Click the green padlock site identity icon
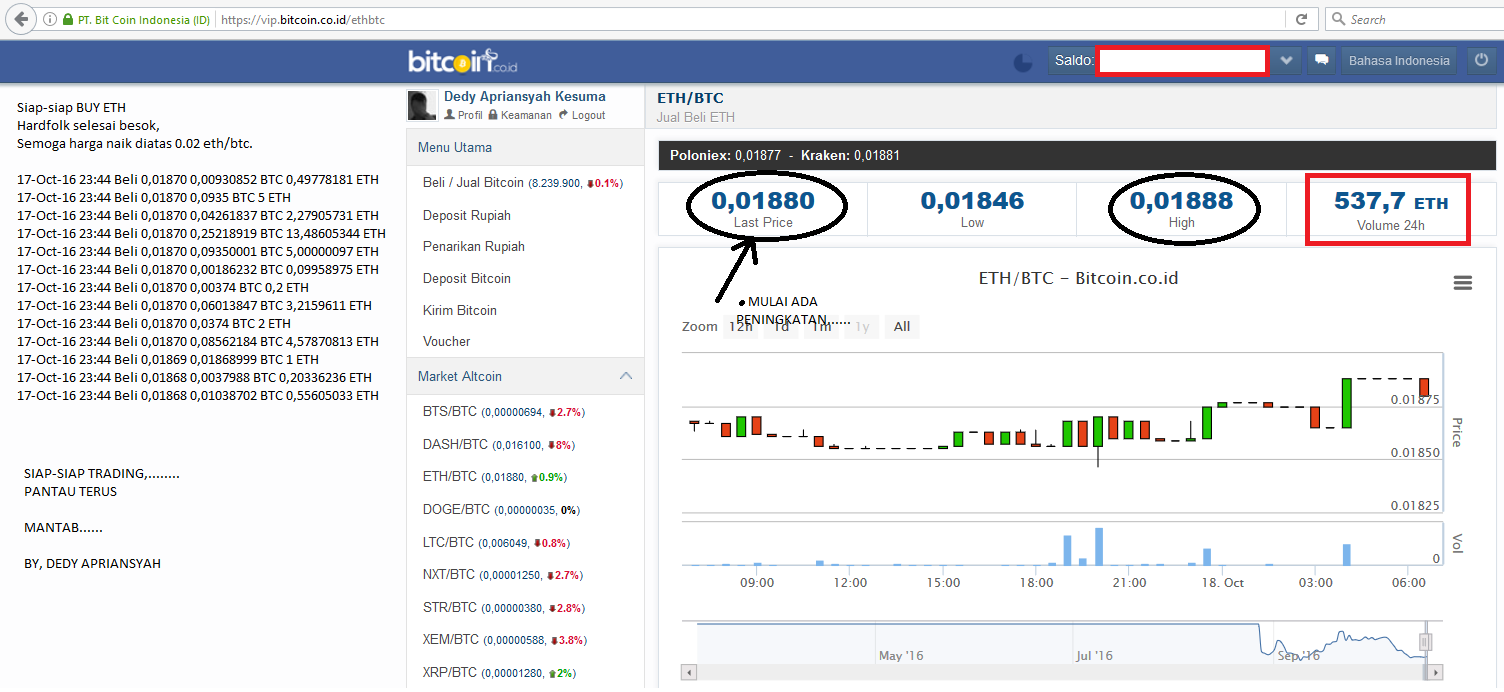The image size is (1504, 692). tap(67, 19)
